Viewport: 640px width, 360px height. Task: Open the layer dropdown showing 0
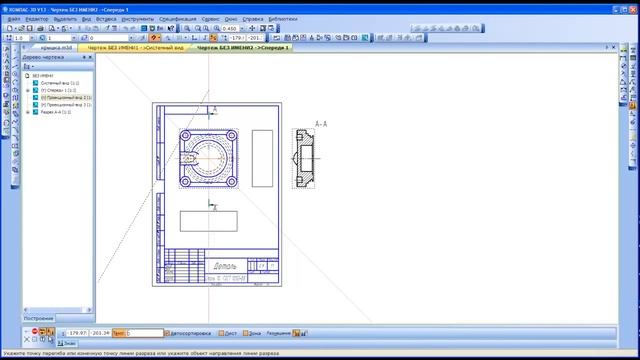click(131, 38)
